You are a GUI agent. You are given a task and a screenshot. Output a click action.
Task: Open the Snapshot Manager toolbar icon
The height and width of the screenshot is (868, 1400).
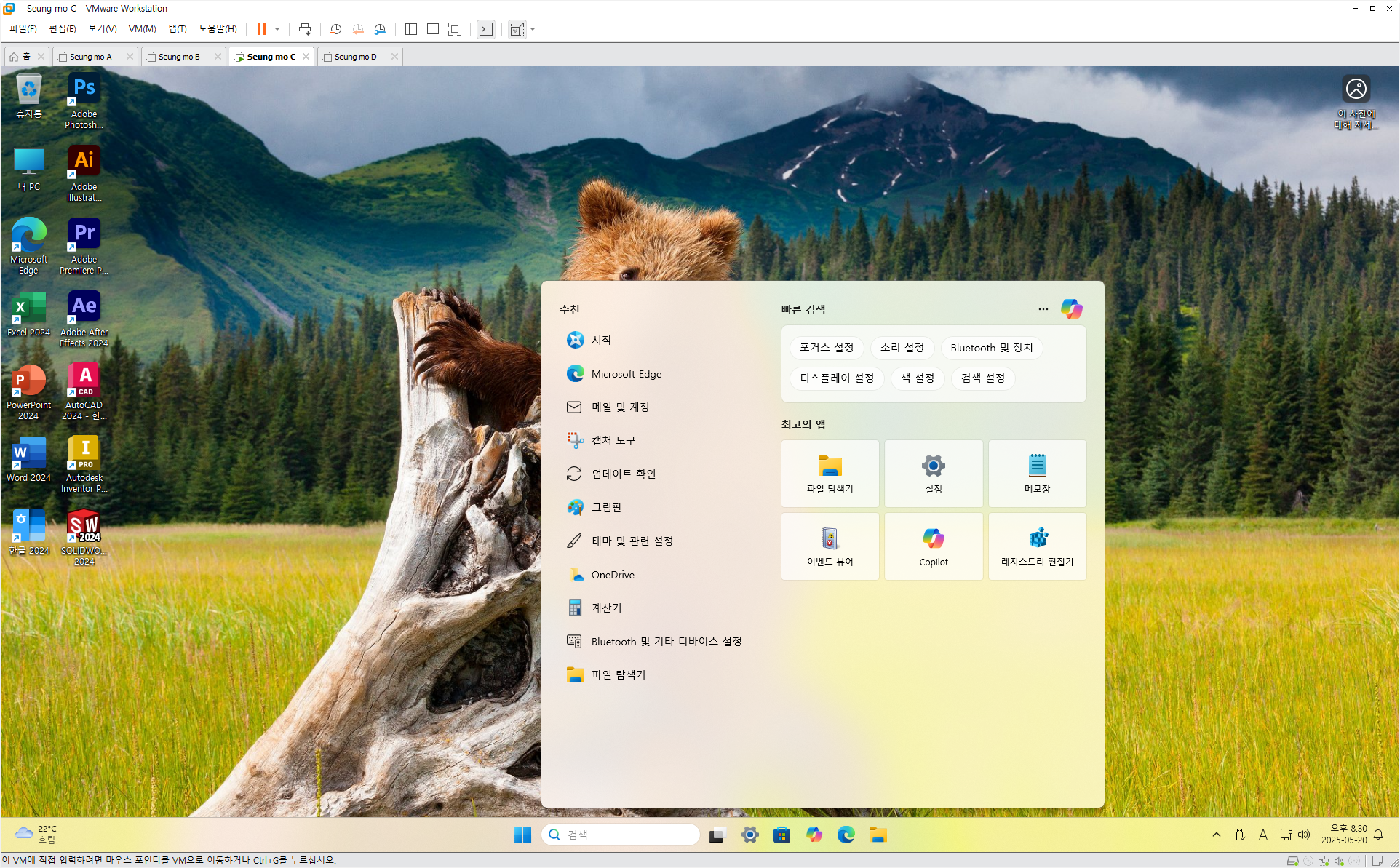[380, 29]
